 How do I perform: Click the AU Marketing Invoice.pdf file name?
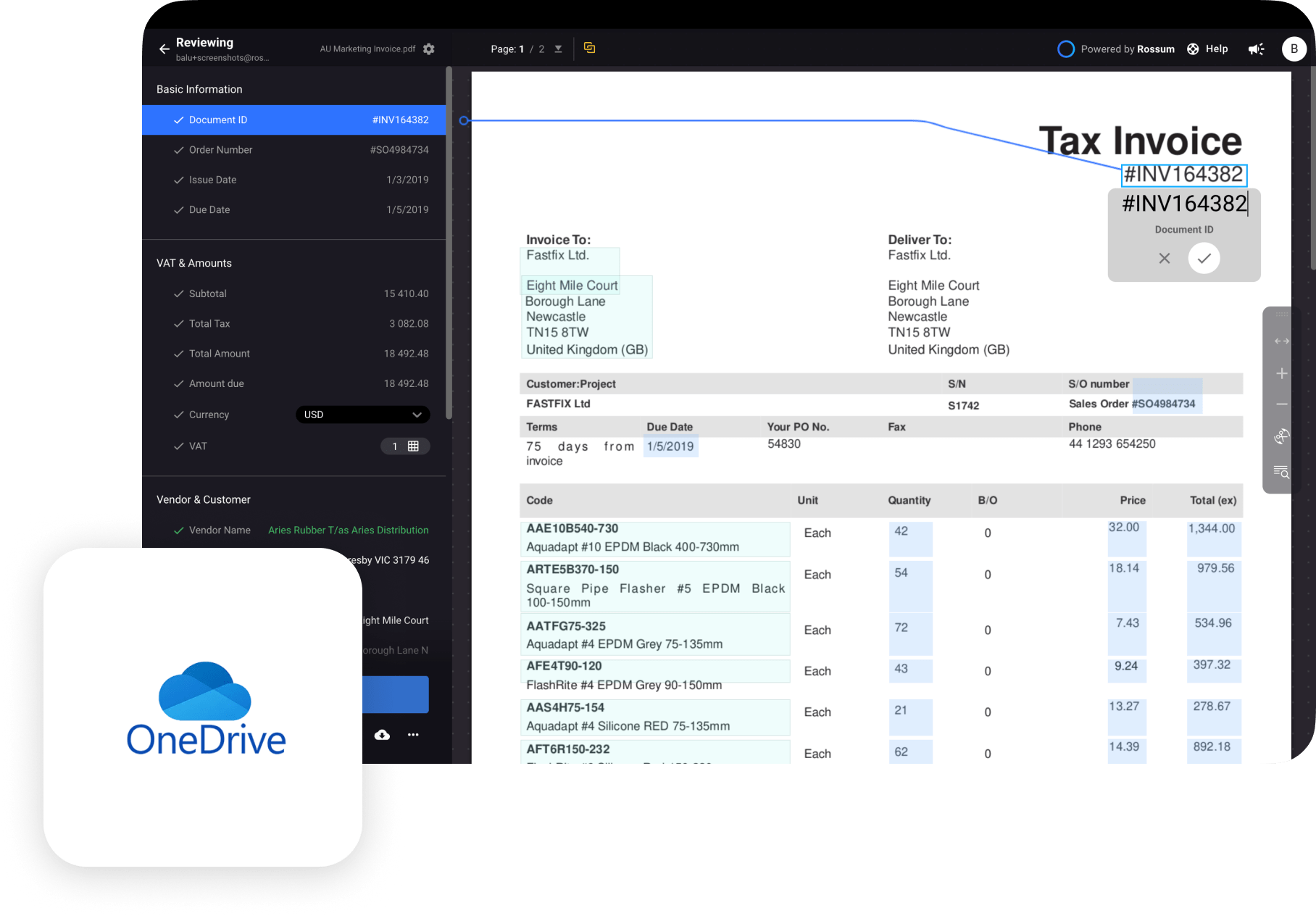point(367,49)
